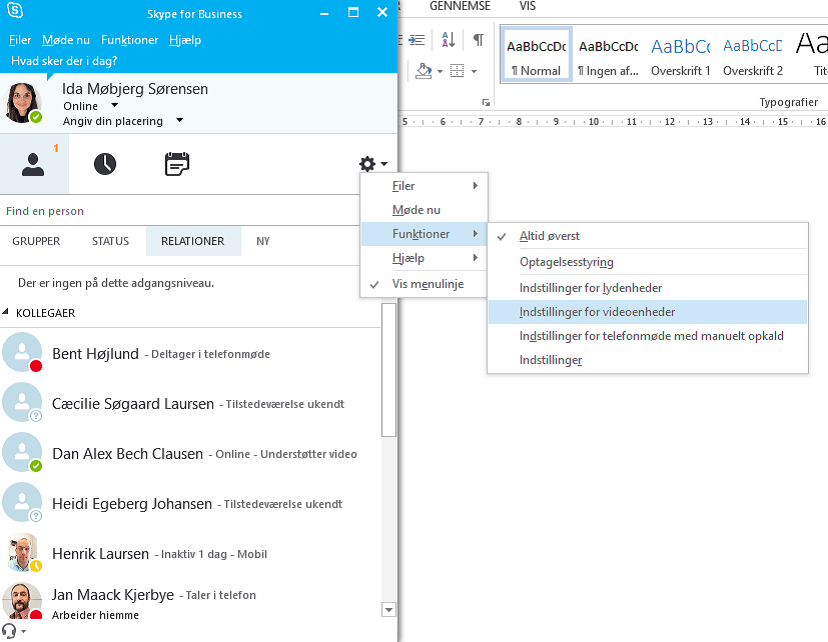Click Jan Maack Kjerbye's photo
The image size is (828, 642).
tap(22, 601)
